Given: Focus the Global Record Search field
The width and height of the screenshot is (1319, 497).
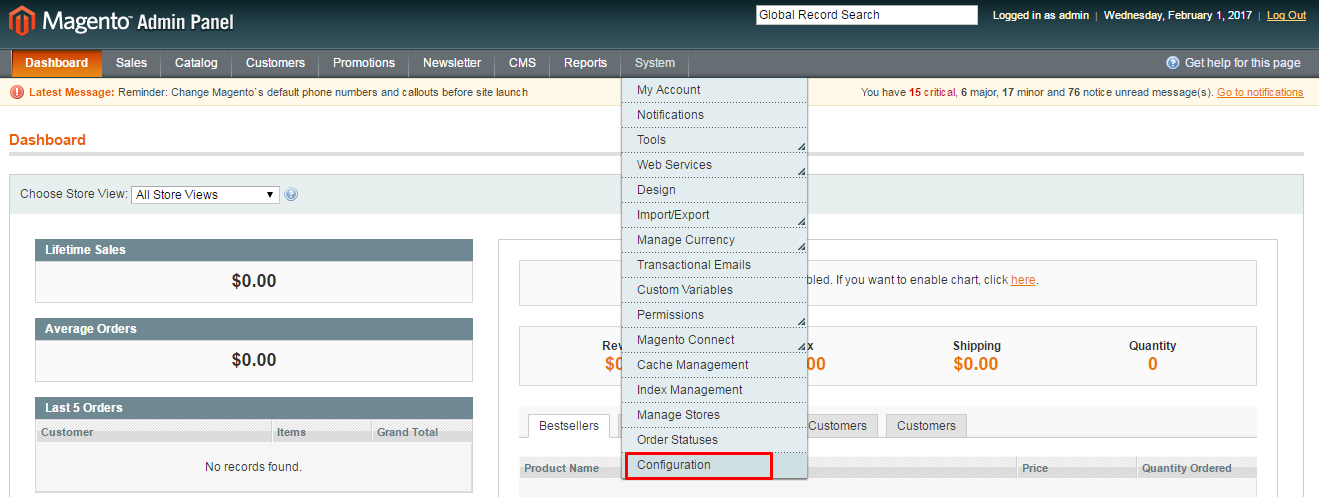Looking at the screenshot, I should (866, 15).
